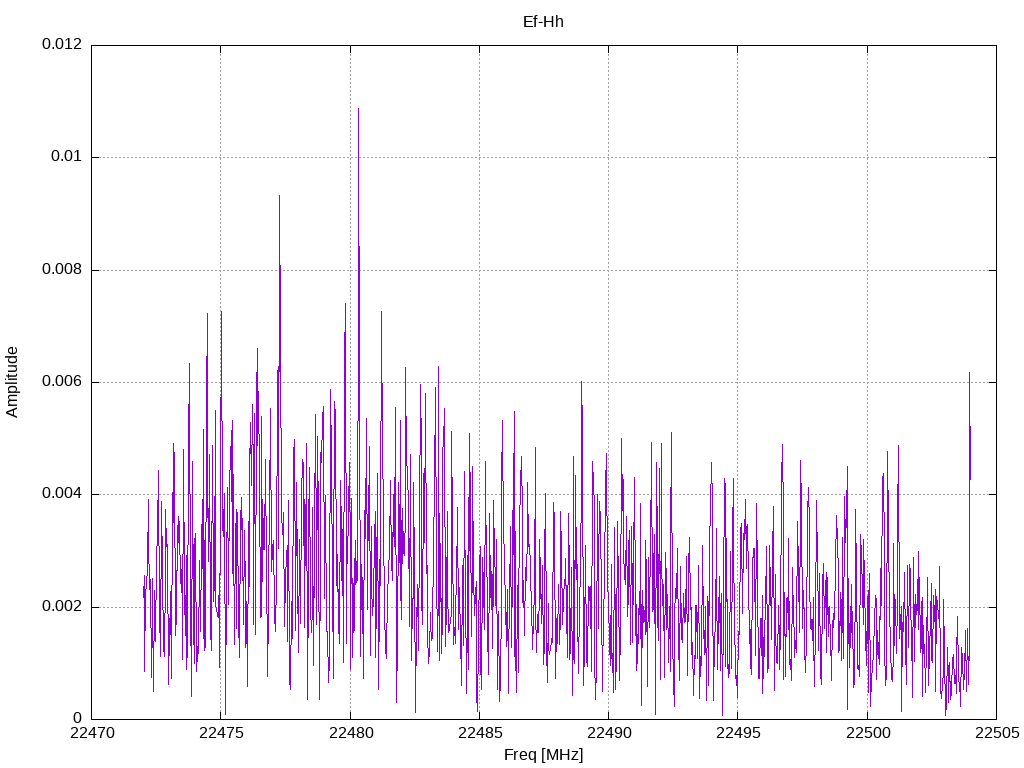Click the Freq [MHz] axis label
The width and height of the screenshot is (1024, 768).
[x=543, y=755]
